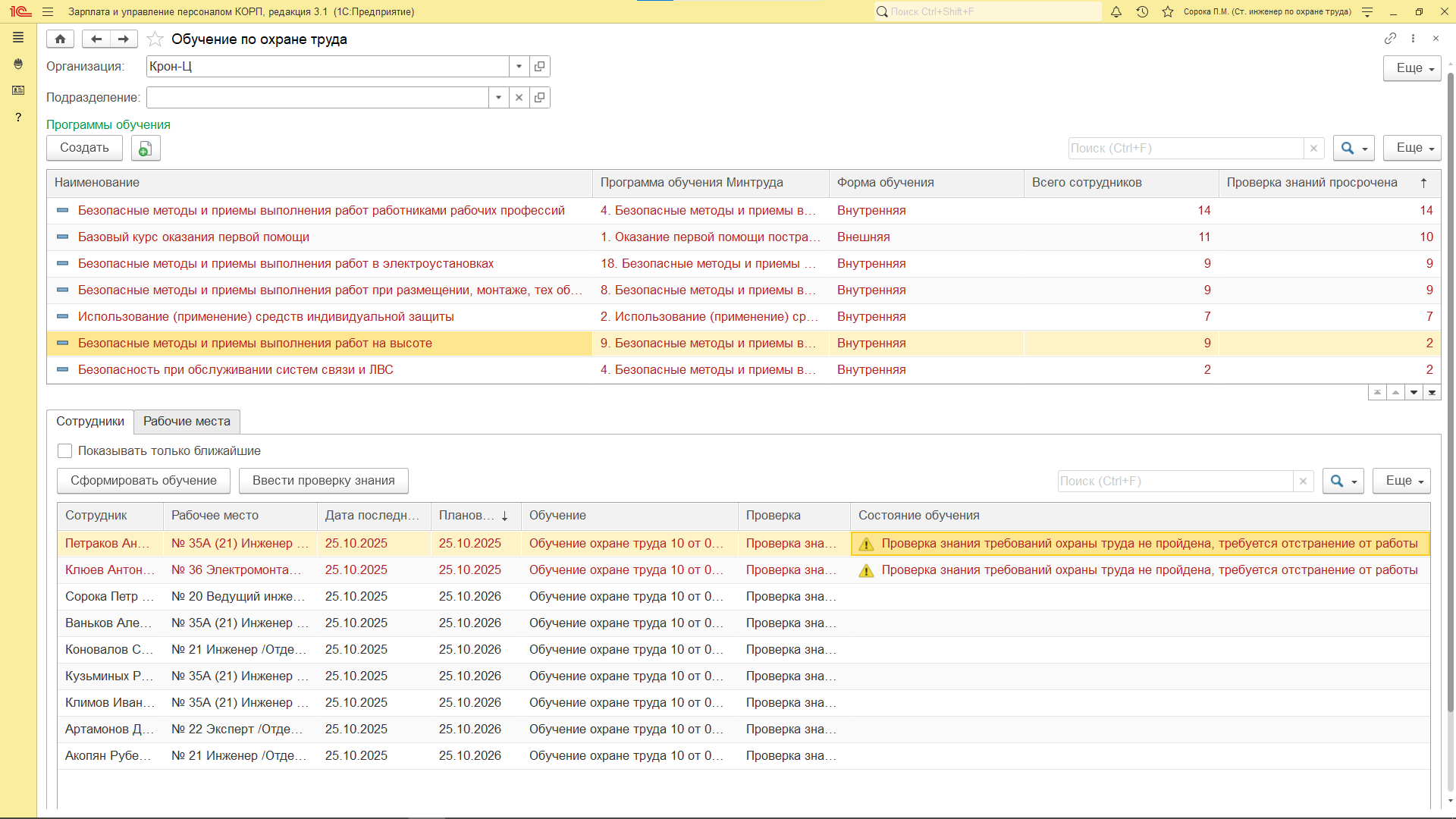
Task: Click the create-by-copy document icon
Action: (x=145, y=148)
